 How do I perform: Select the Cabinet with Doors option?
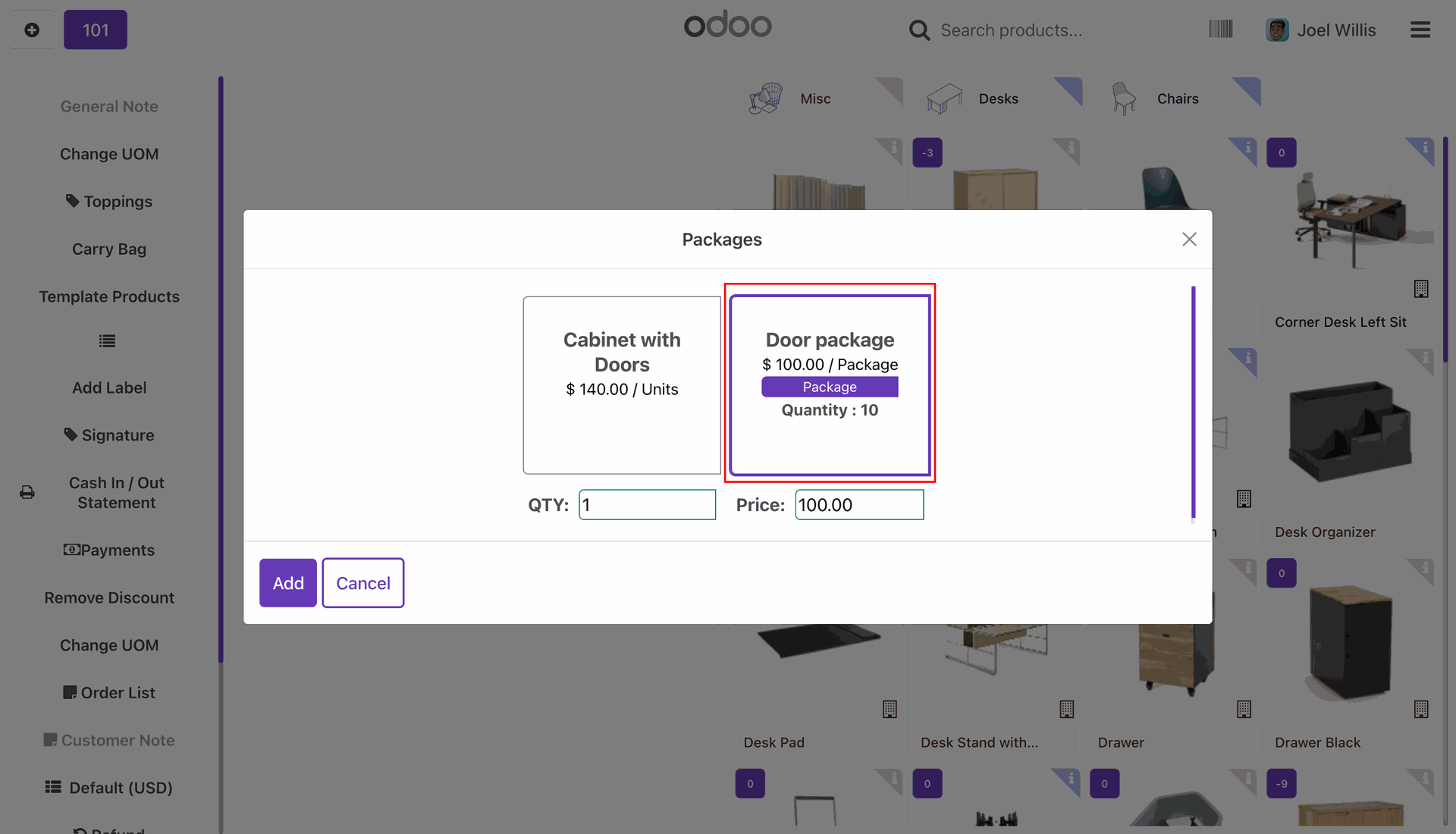point(621,384)
